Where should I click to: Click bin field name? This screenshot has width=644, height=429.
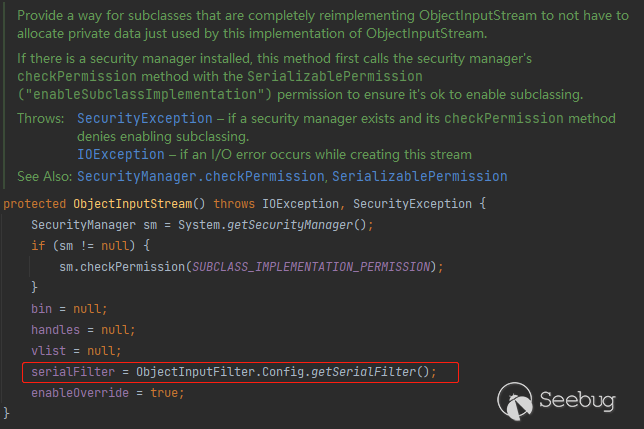[41, 309]
